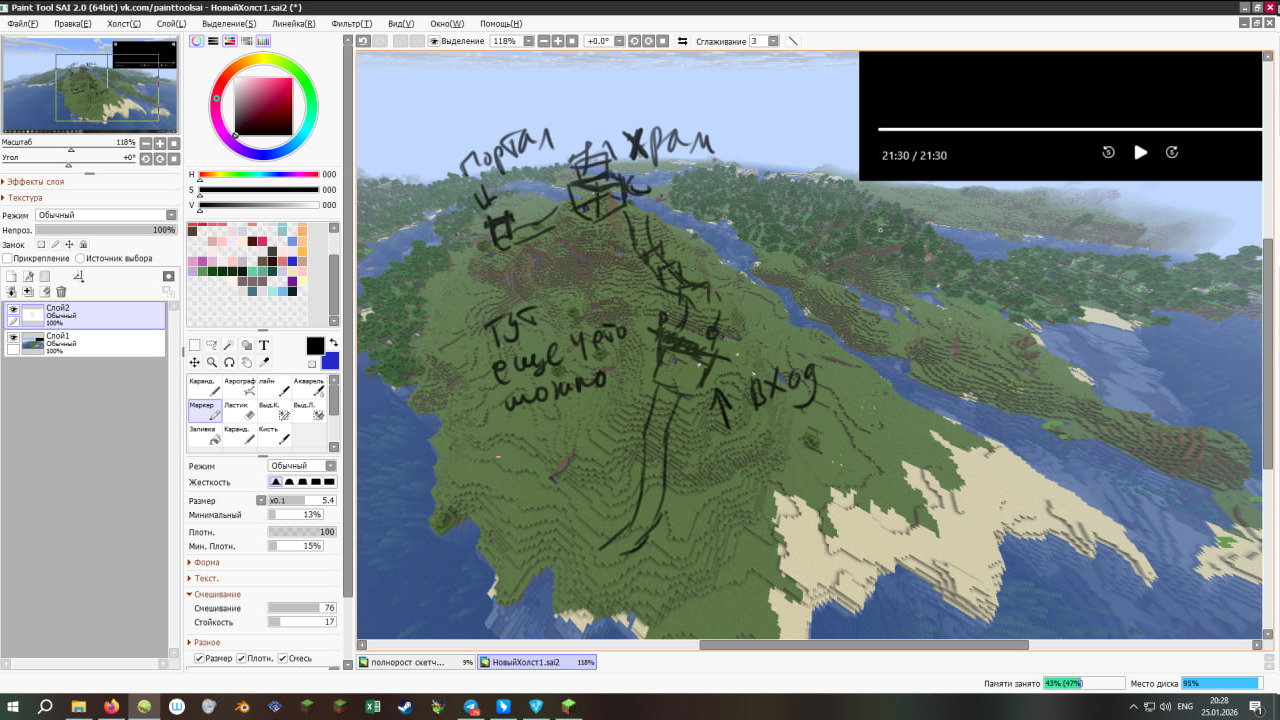Select the Brush (Кисть) tool

point(274,435)
